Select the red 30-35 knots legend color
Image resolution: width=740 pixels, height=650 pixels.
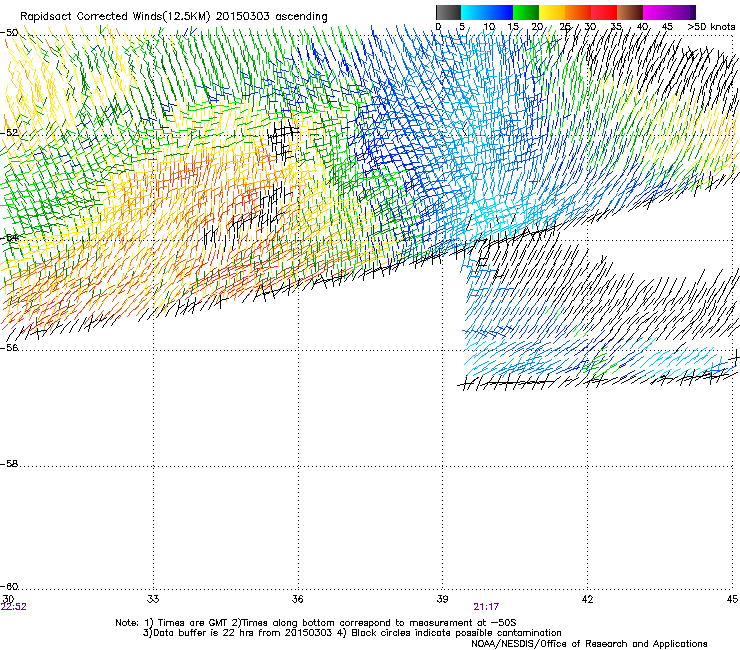pyautogui.click(x=604, y=12)
